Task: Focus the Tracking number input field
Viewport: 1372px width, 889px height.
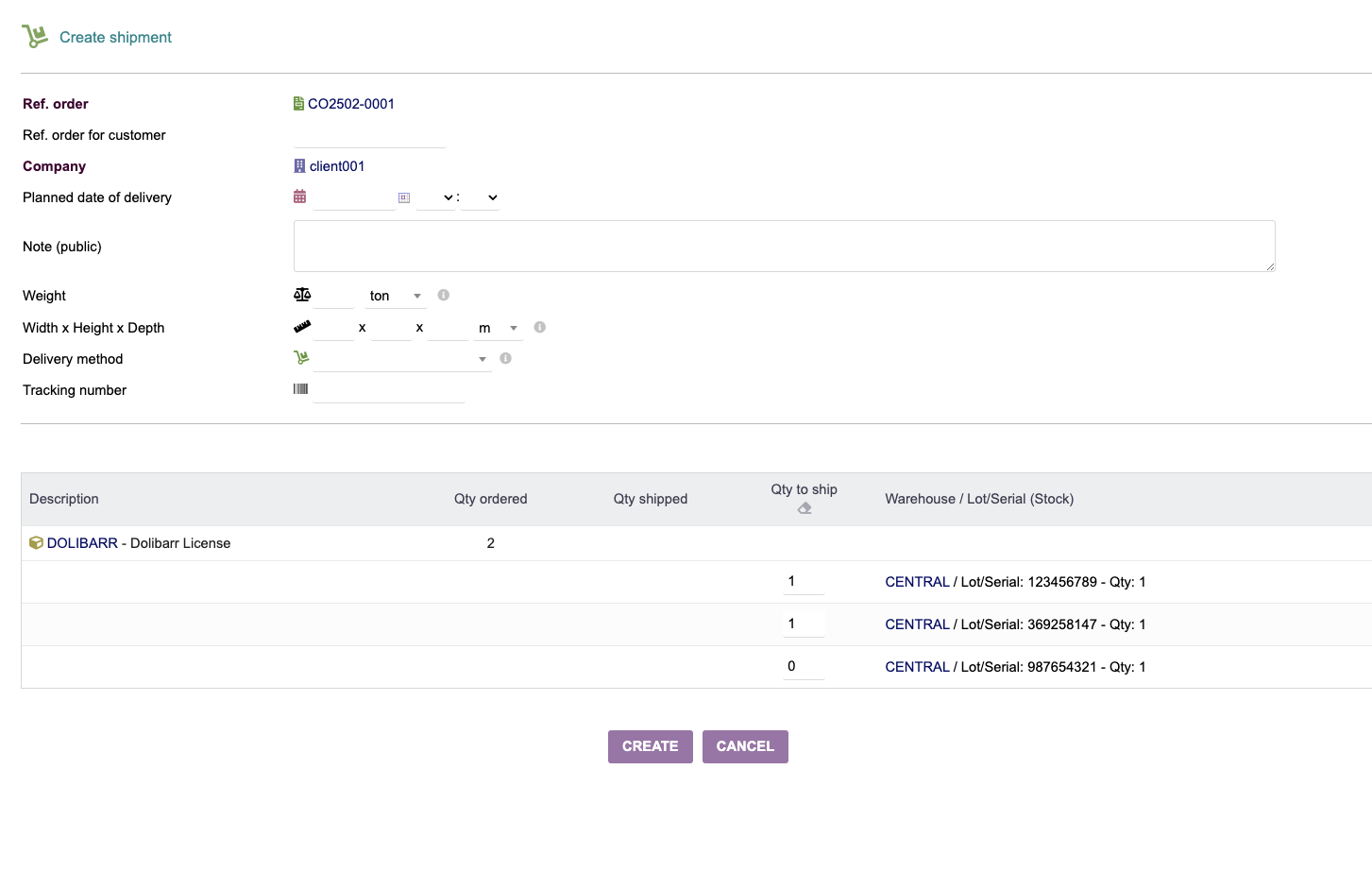Action: 388,390
